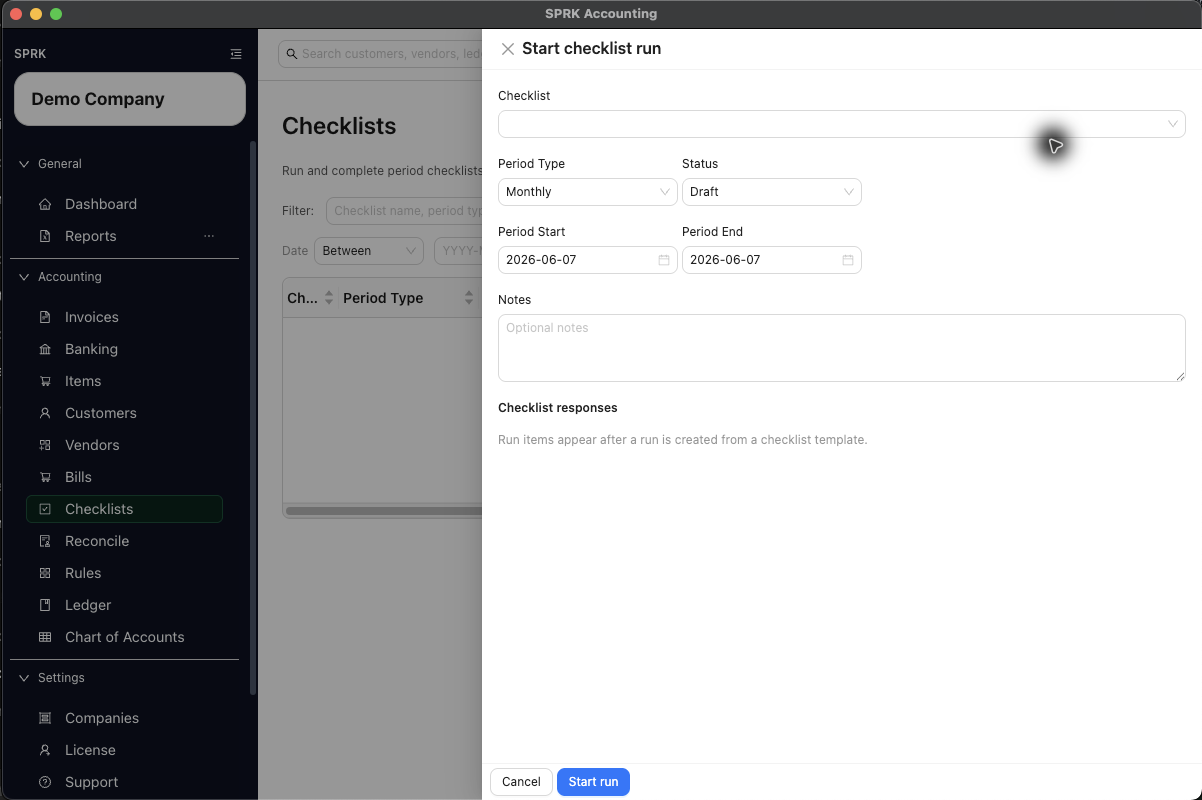Open Reports page
This screenshot has width=1202, height=800.
tap(91, 236)
